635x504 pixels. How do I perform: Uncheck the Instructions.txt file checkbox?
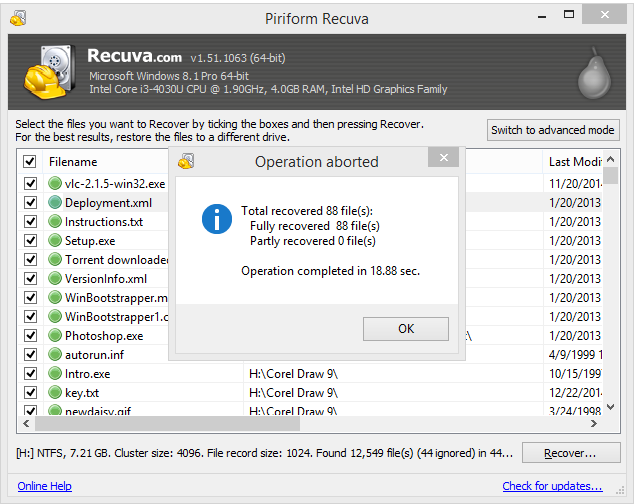pyautogui.click(x=30, y=222)
